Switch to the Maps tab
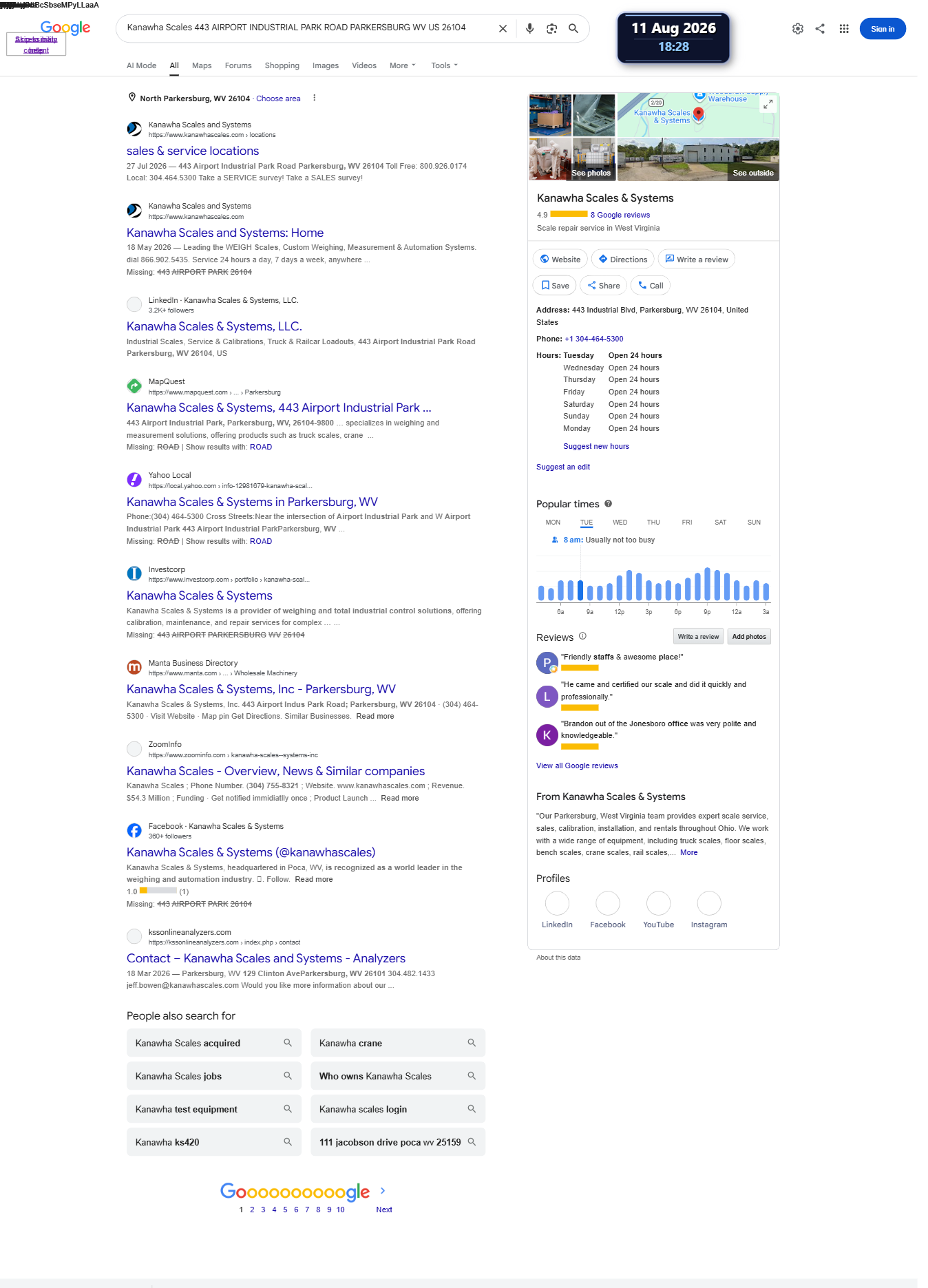The height and width of the screenshot is (1288, 928). tap(202, 65)
